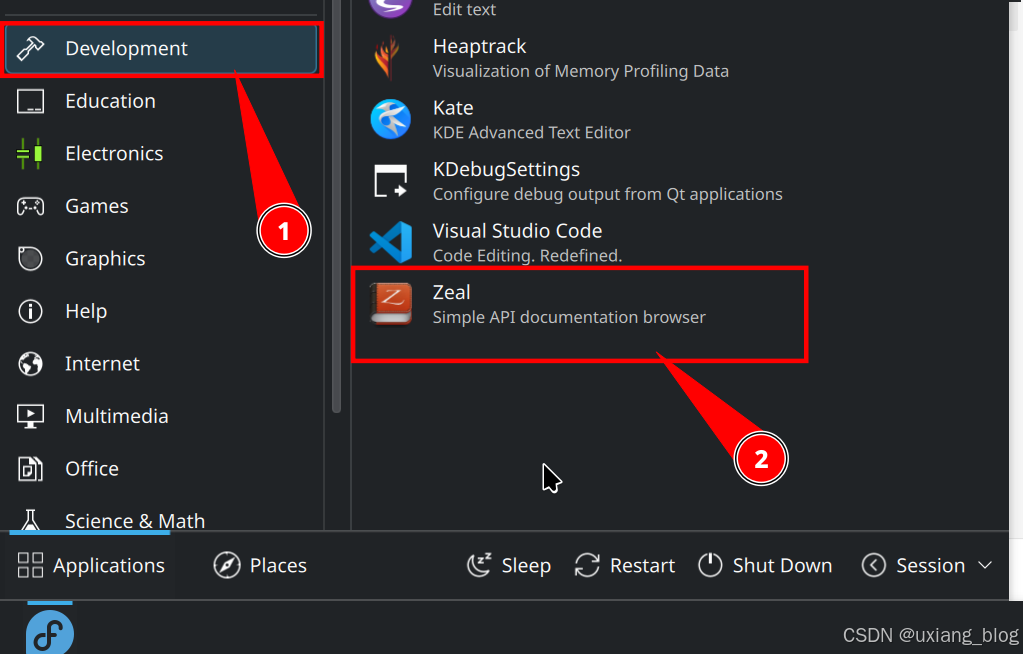Screen dimensions: 1023x654
Task: Click the Electronics category icon
Action: click(30, 153)
